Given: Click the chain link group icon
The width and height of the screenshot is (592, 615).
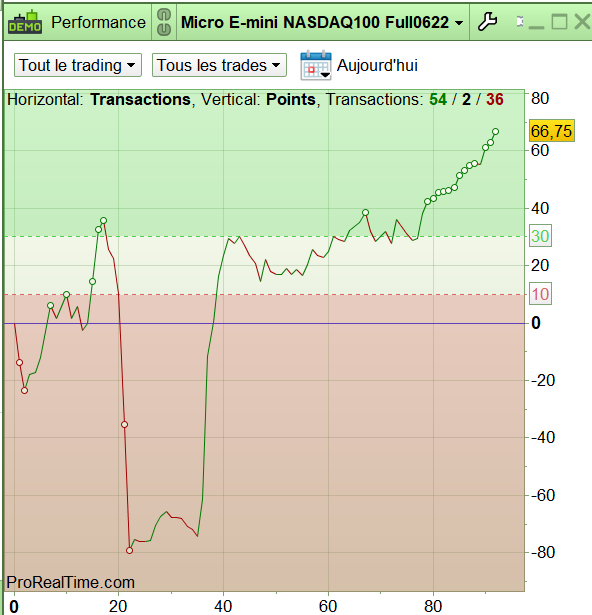Looking at the screenshot, I should [164, 22].
